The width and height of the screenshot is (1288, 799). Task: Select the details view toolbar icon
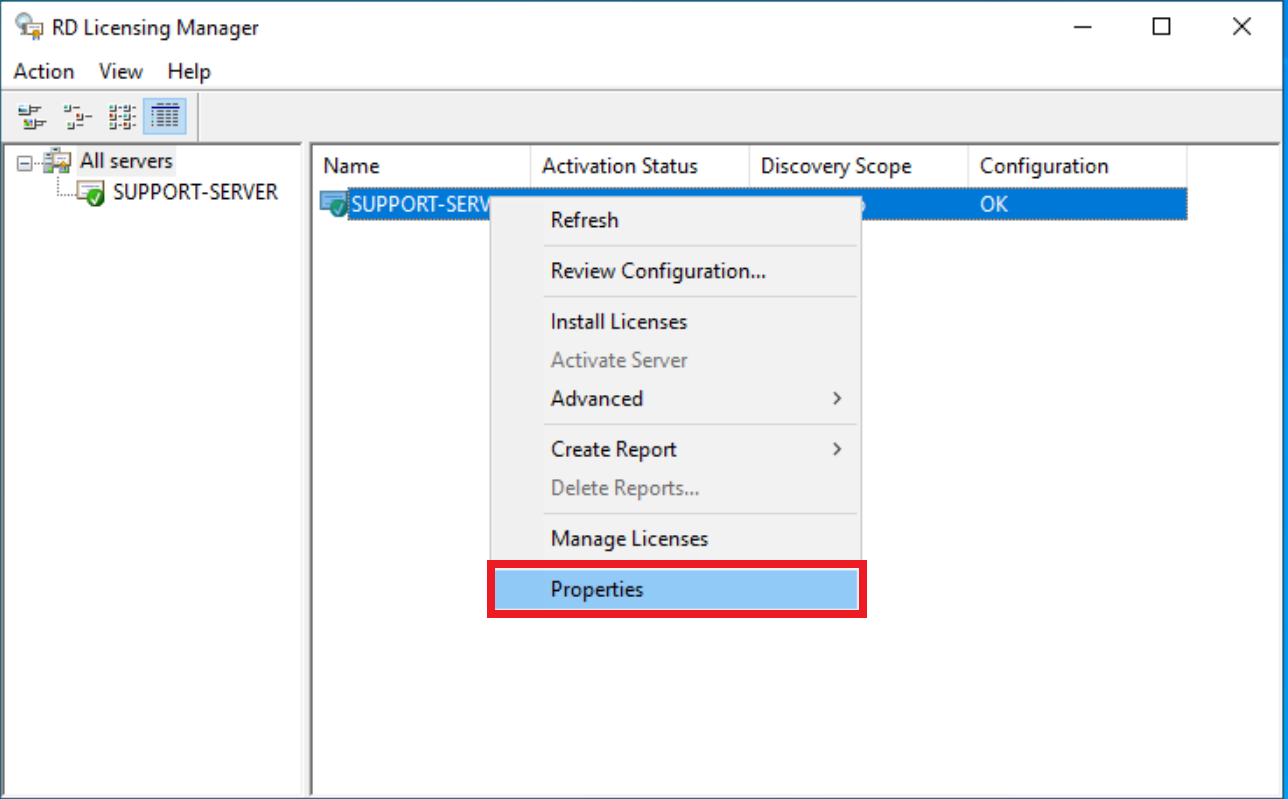165,117
